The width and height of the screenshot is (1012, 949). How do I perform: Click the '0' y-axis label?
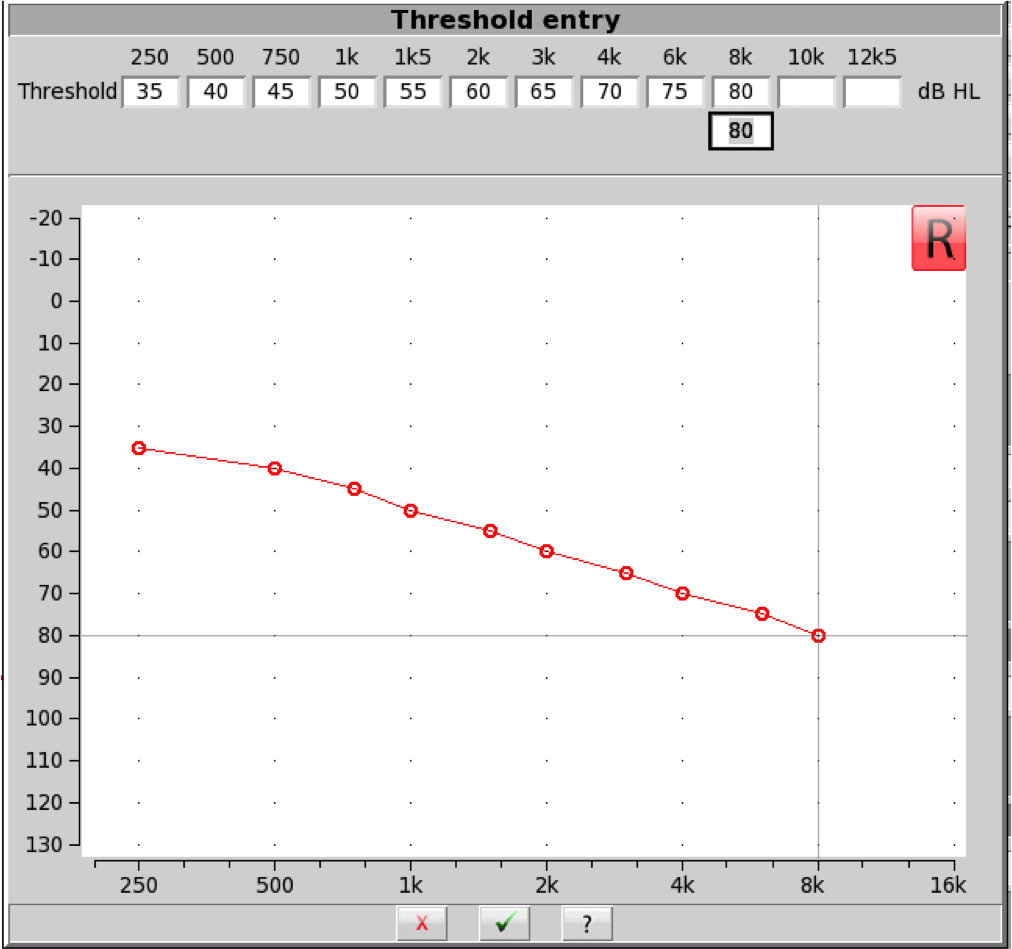point(57,301)
